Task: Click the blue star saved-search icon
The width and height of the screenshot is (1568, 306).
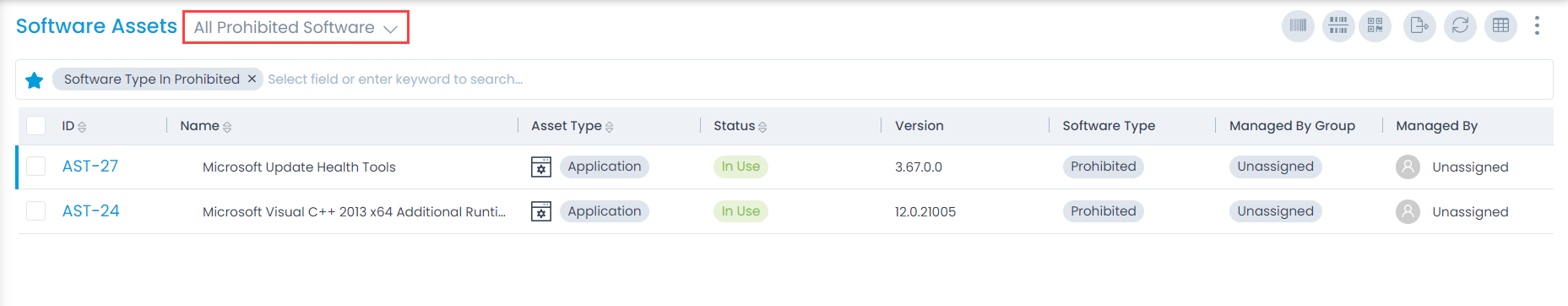Action: (x=34, y=80)
